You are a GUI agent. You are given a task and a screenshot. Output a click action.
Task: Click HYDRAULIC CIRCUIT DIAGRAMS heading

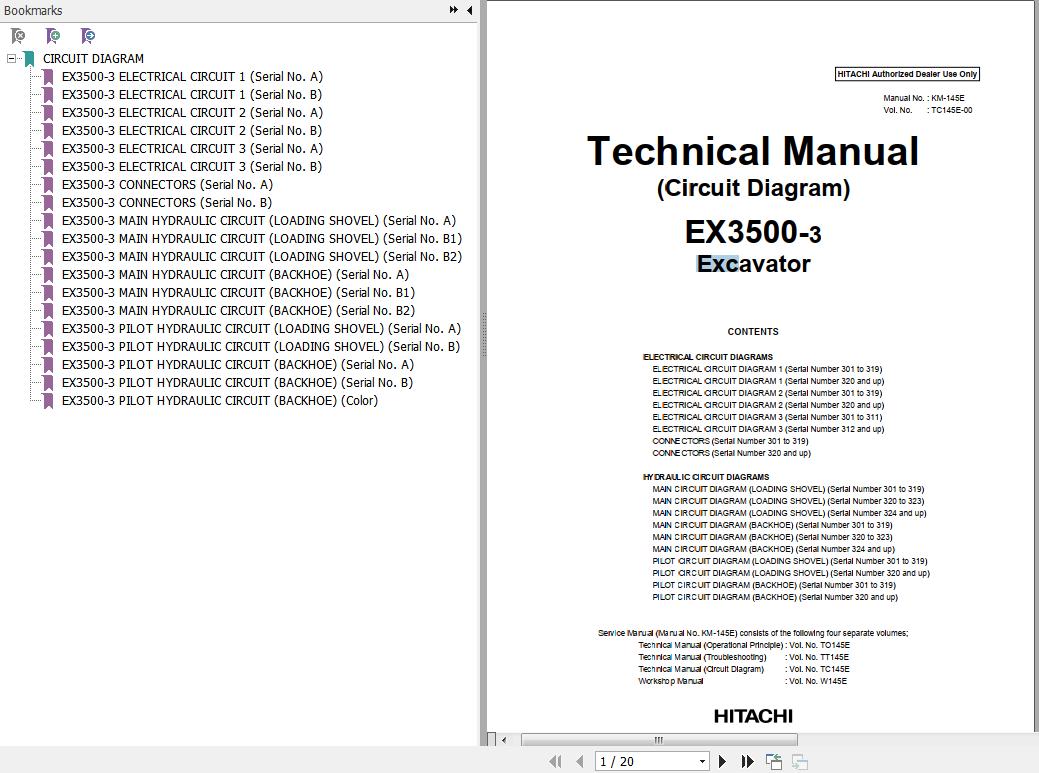pyautogui.click(x=706, y=477)
